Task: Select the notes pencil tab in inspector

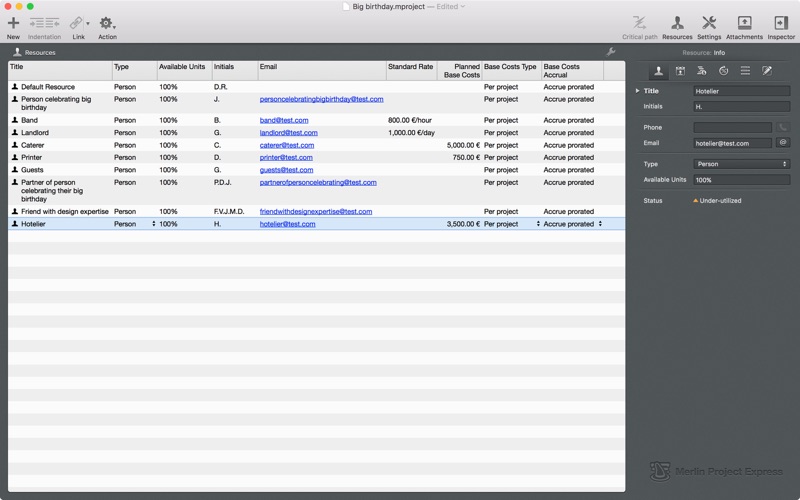Action: pyautogui.click(x=767, y=71)
